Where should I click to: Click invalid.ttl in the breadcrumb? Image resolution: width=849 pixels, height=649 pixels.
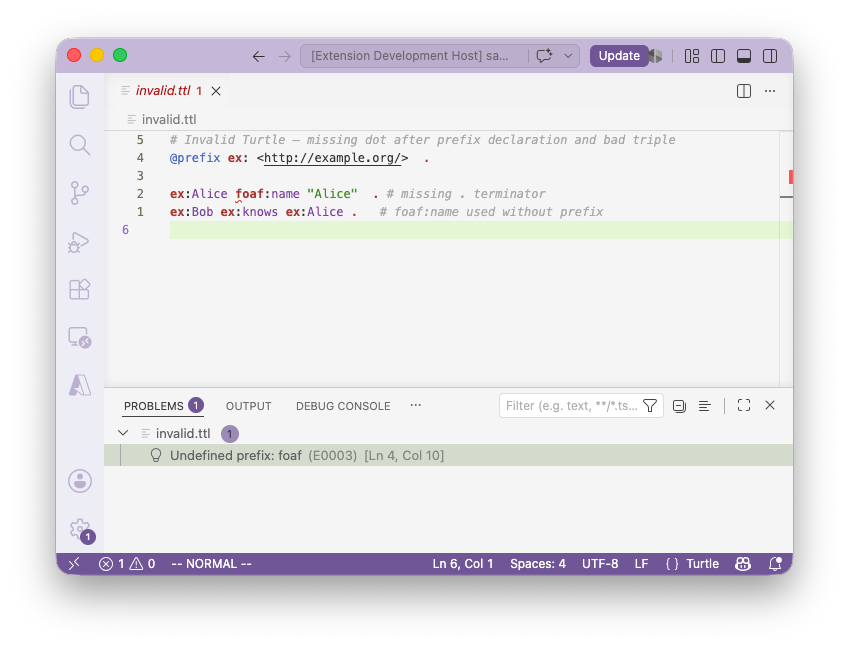(169, 119)
